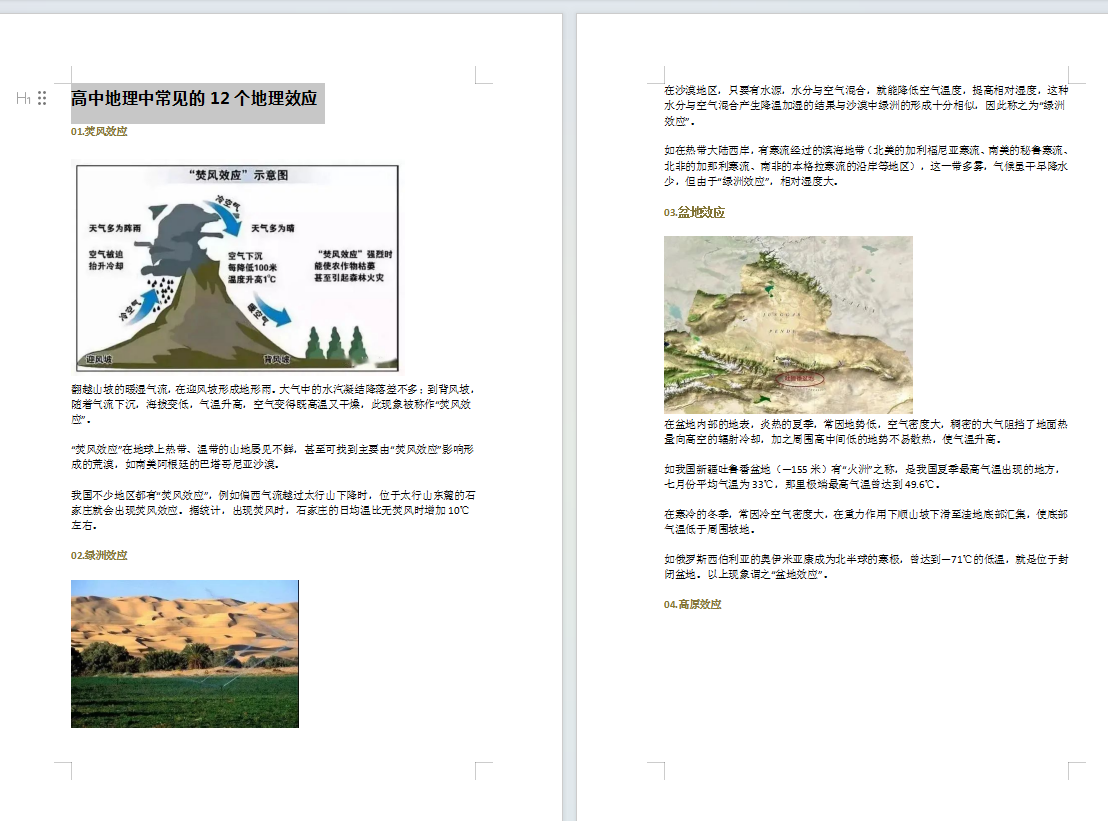Select the basin satellite map image
This screenshot has width=1108, height=821.
click(x=789, y=324)
